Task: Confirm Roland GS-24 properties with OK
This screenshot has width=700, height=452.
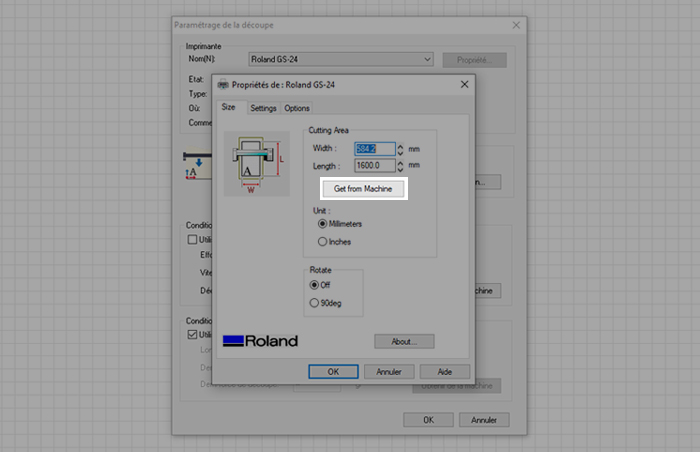Action: point(333,372)
